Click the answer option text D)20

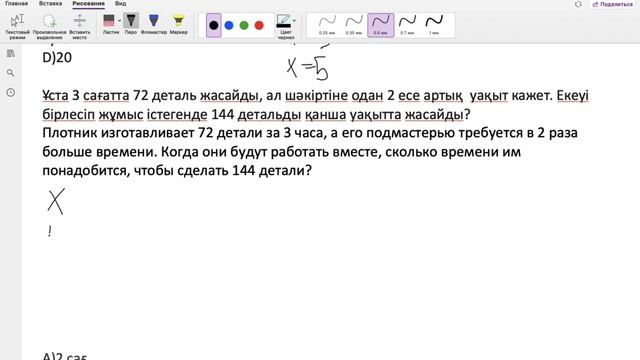(x=57, y=58)
